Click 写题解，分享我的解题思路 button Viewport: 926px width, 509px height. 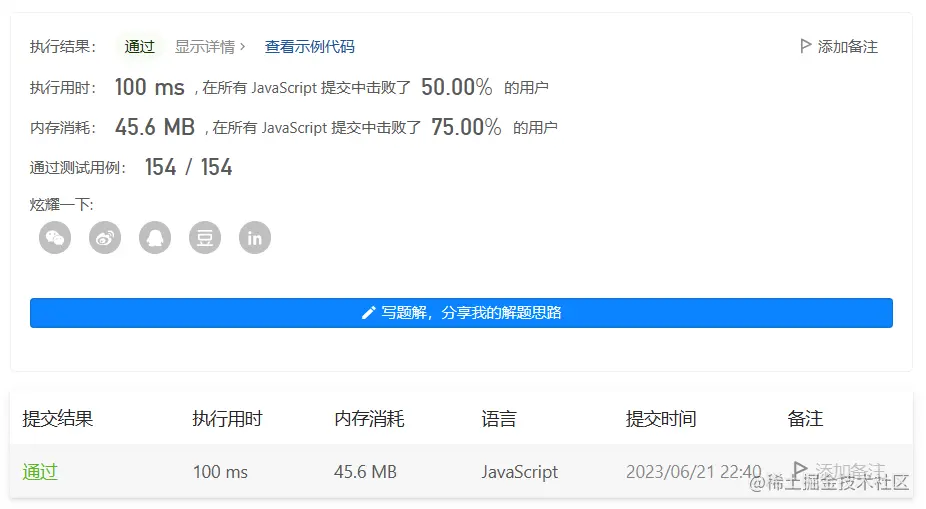tap(461, 313)
